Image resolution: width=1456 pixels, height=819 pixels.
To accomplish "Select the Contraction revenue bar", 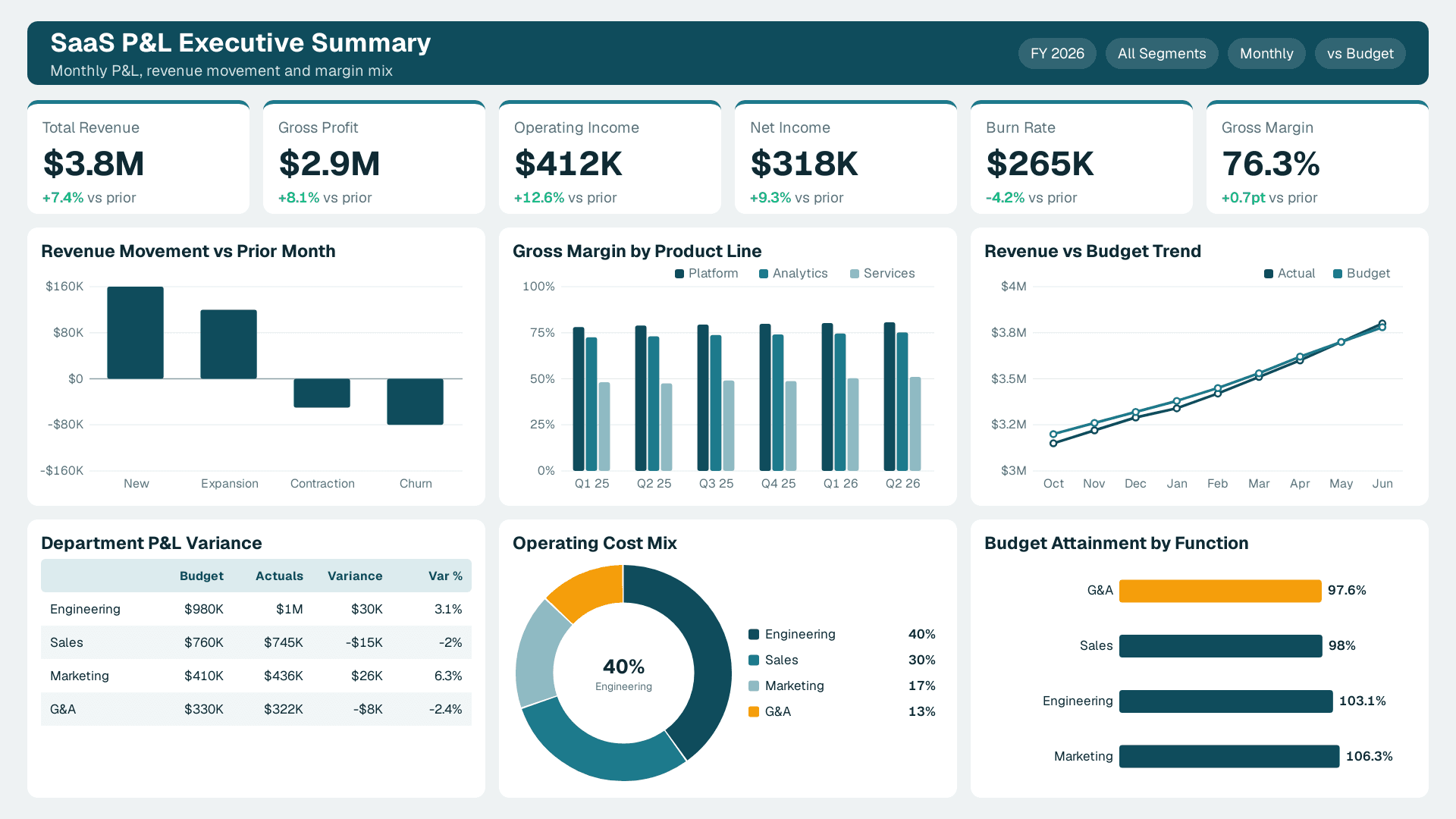I will coord(322,393).
